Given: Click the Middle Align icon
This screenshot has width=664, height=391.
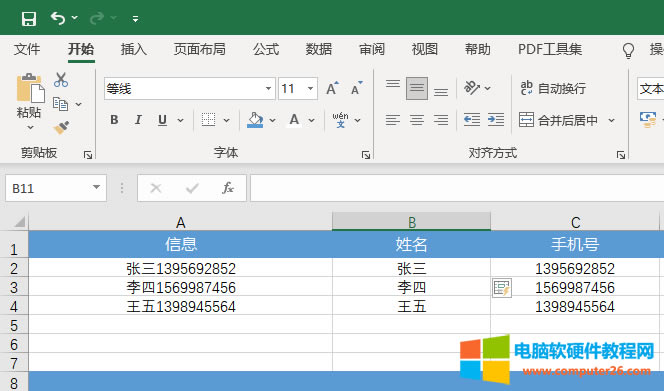Looking at the screenshot, I should pos(417,88).
